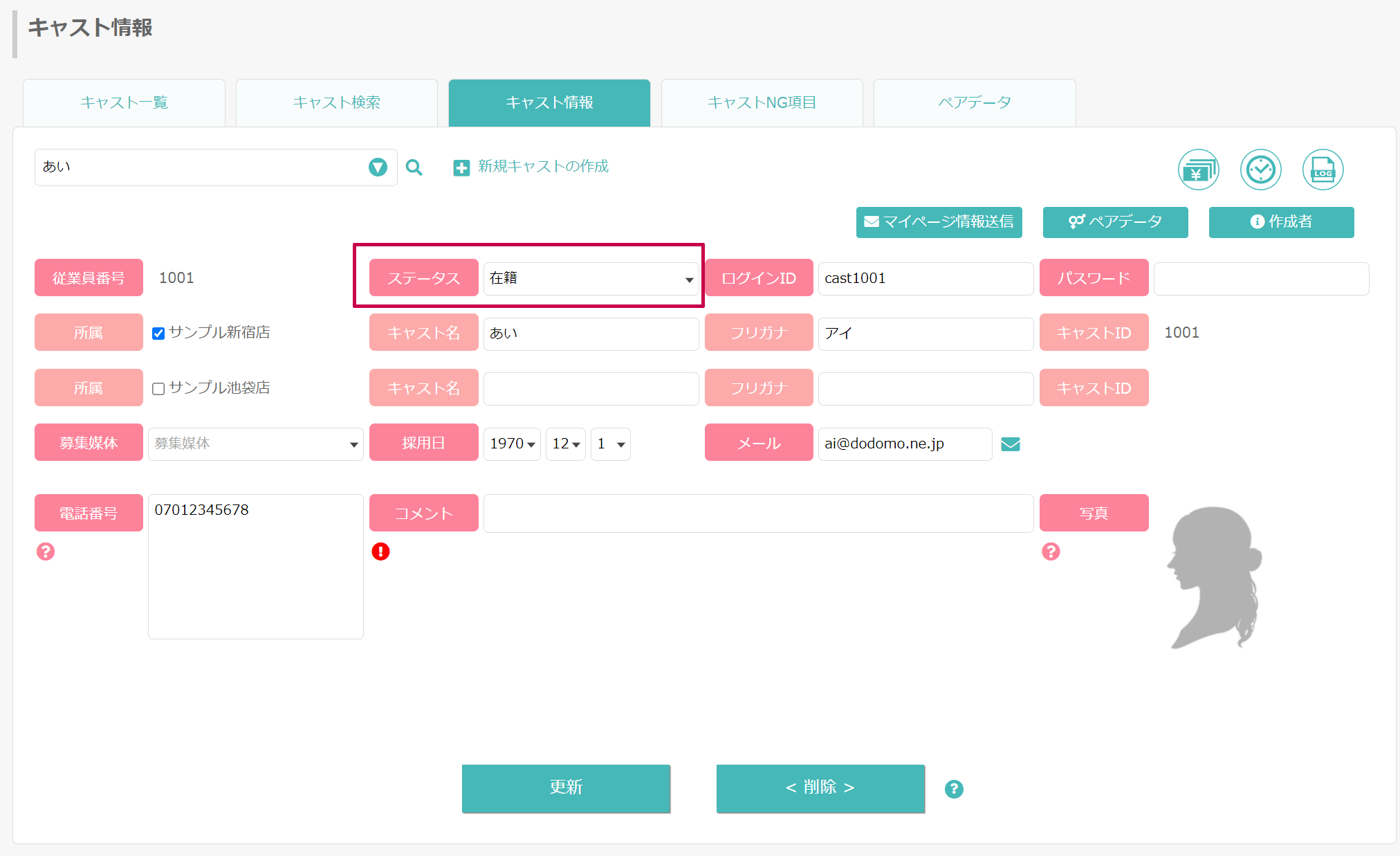Open the yen payment circle icon
Image resolution: width=1400 pixels, height=856 pixels.
click(x=1198, y=170)
